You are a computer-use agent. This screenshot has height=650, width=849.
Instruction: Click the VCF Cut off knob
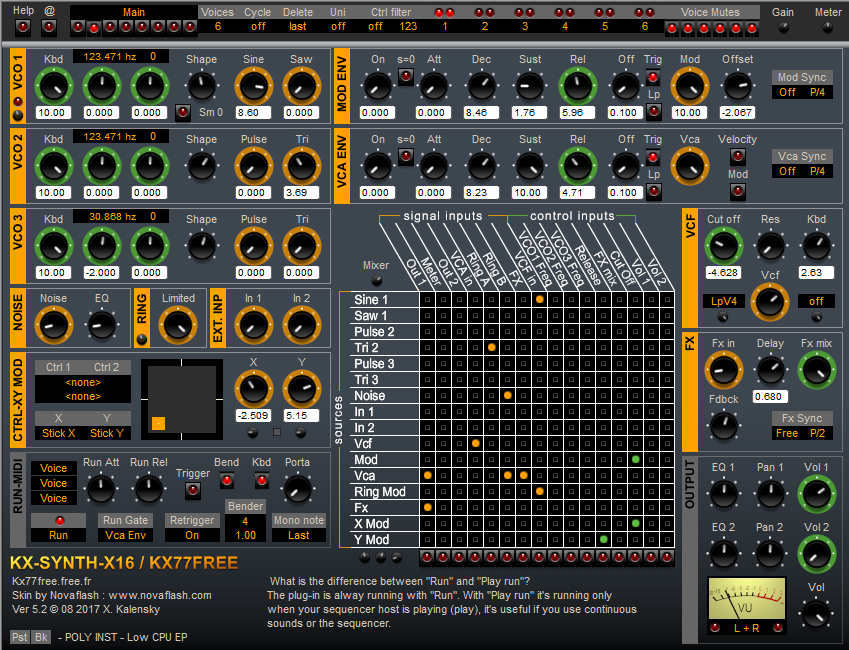[x=723, y=246]
